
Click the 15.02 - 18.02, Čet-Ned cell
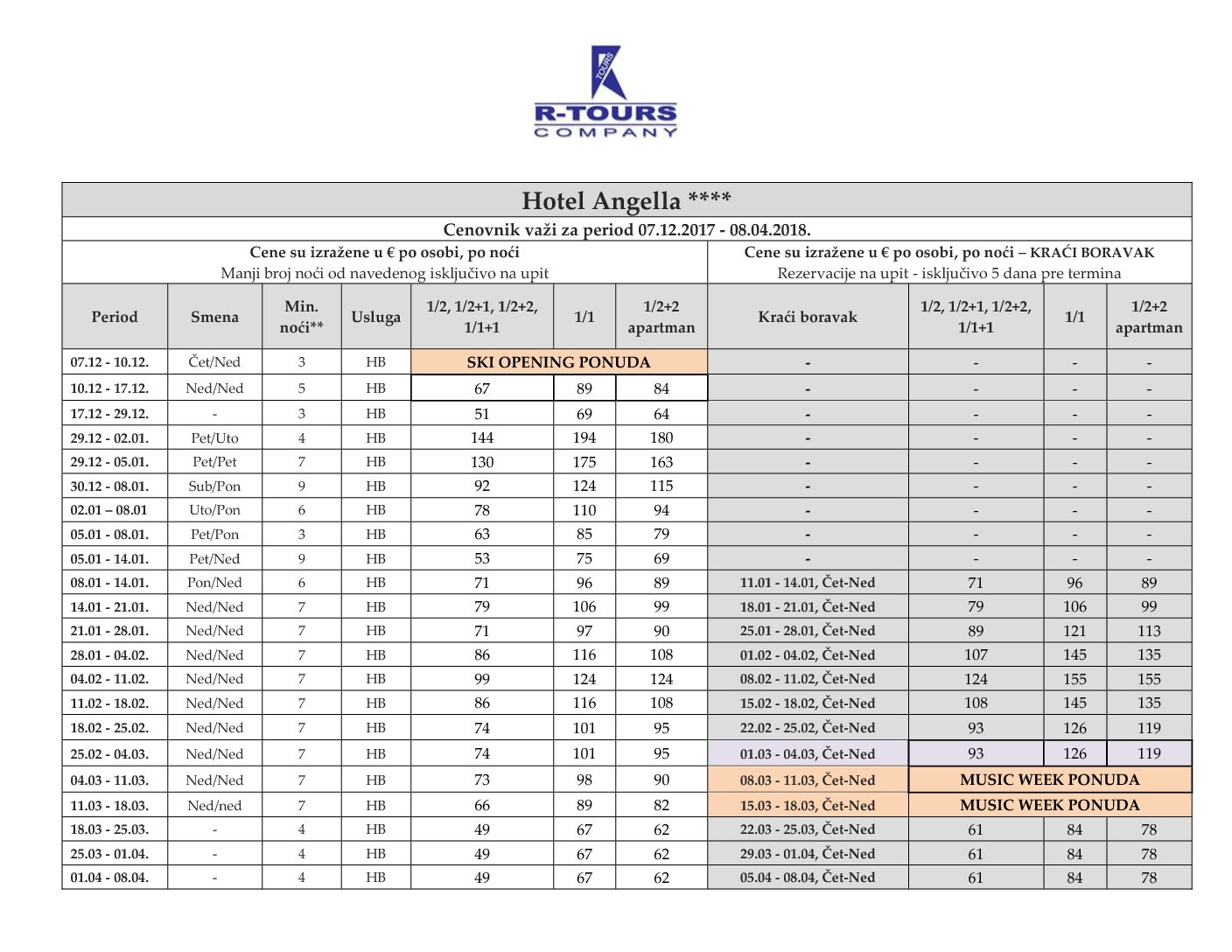pos(808,703)
